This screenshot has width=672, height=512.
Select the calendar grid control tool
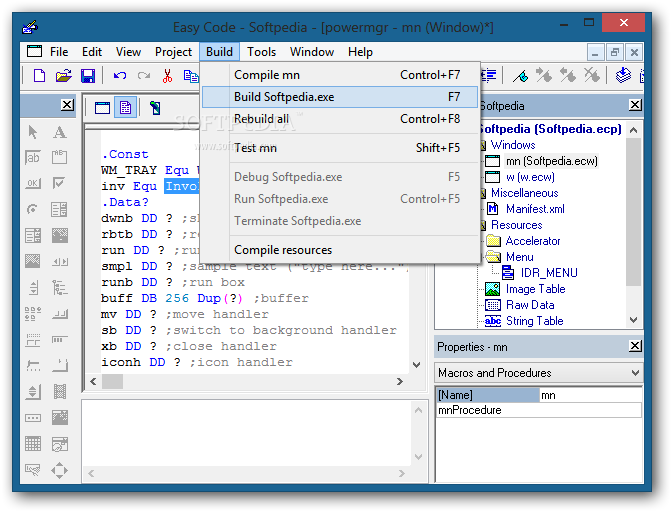tap(33, 444)
